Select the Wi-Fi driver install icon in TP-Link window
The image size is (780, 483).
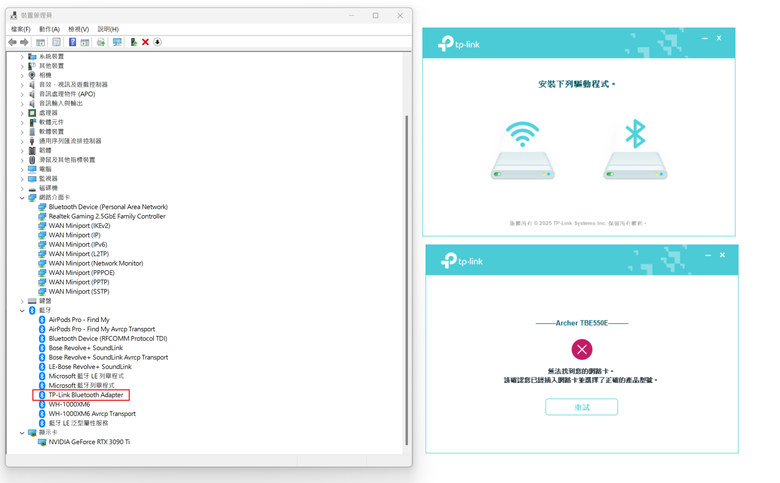click(x=522, y=150)
